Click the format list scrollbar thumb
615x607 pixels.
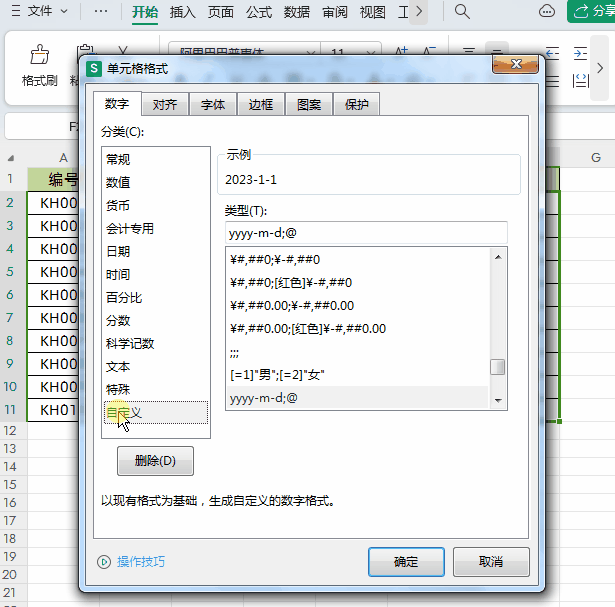[498, 367]
